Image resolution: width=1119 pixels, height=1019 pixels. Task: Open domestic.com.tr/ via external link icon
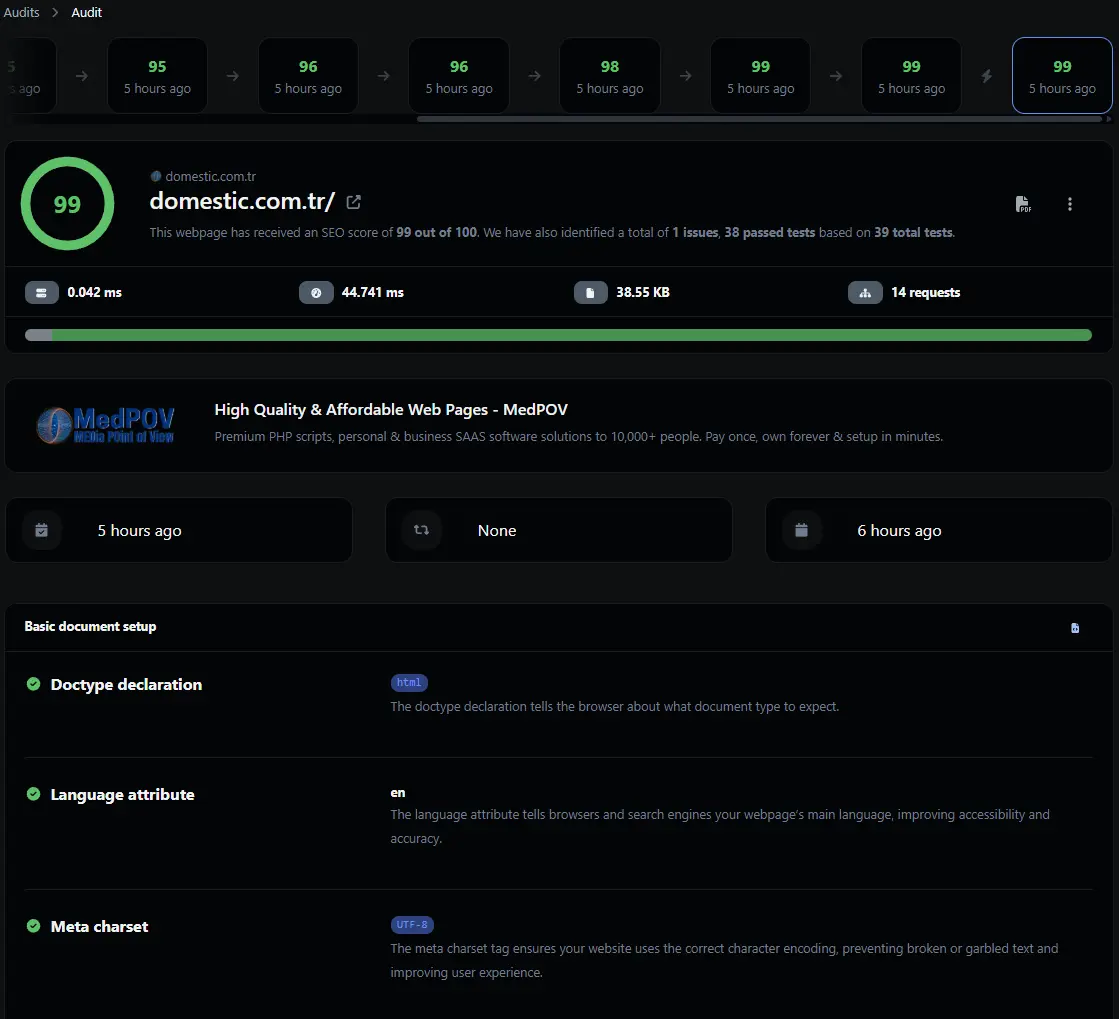click(353, 201)
